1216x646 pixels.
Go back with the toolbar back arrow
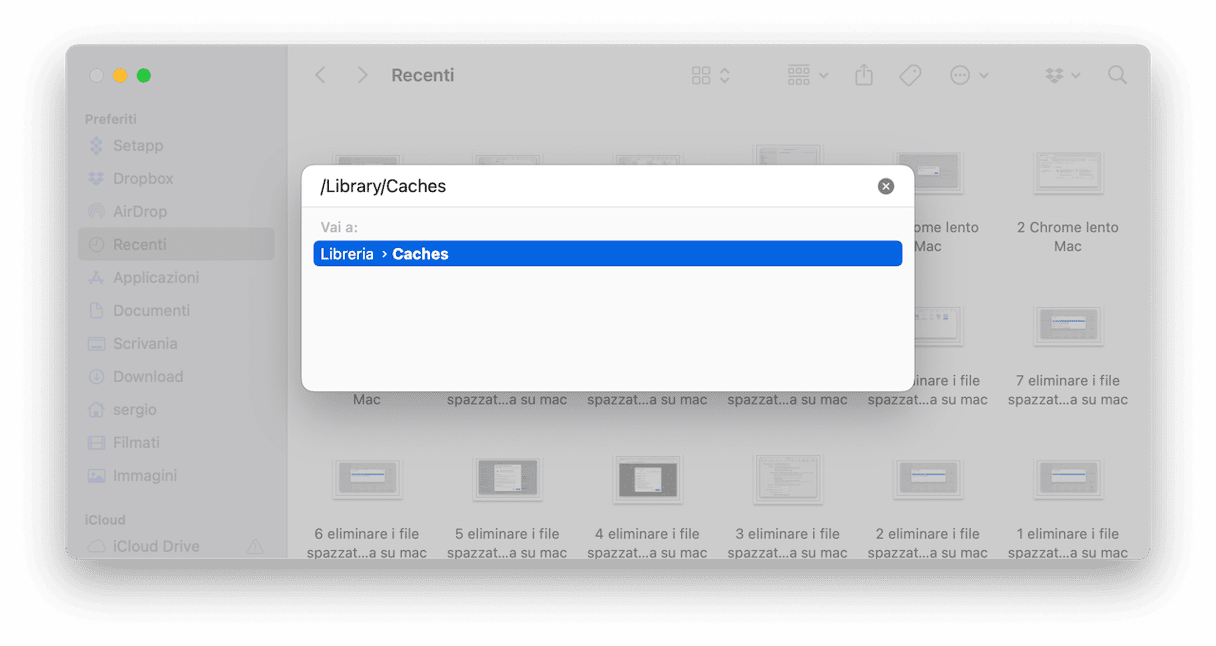pyautogui.click(x=320, y=75)
